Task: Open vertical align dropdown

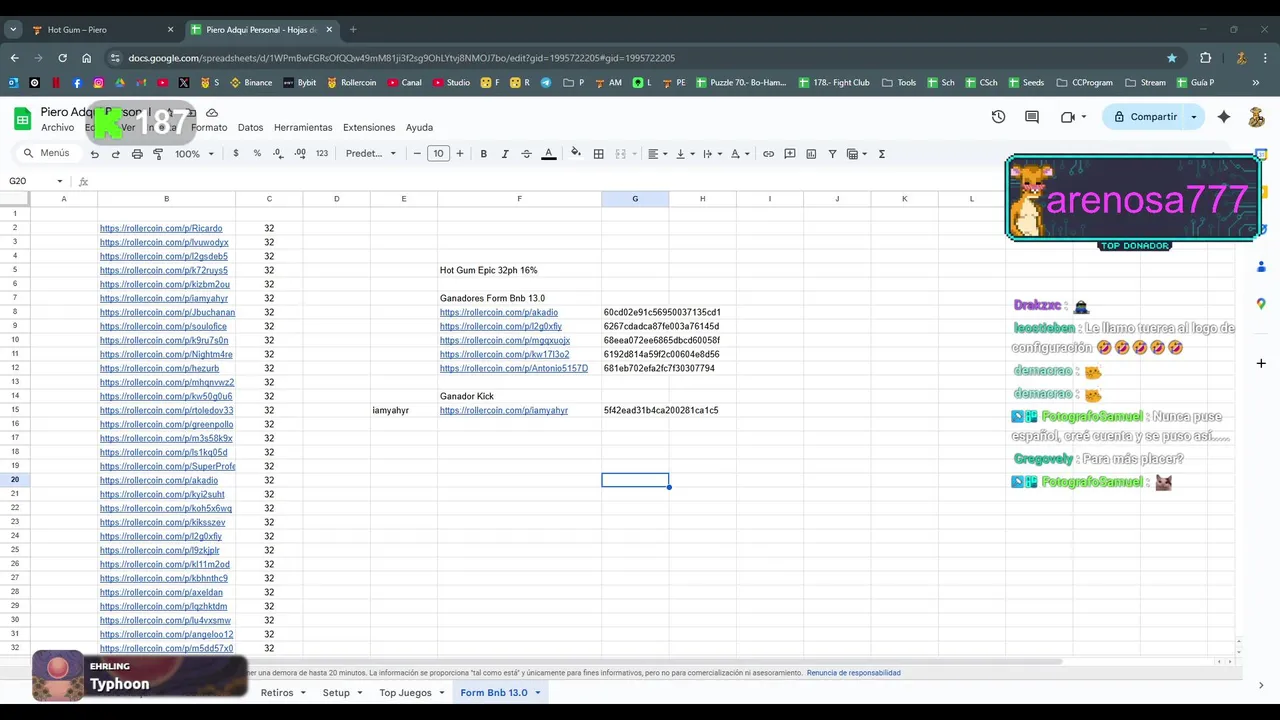Action: 683,154
